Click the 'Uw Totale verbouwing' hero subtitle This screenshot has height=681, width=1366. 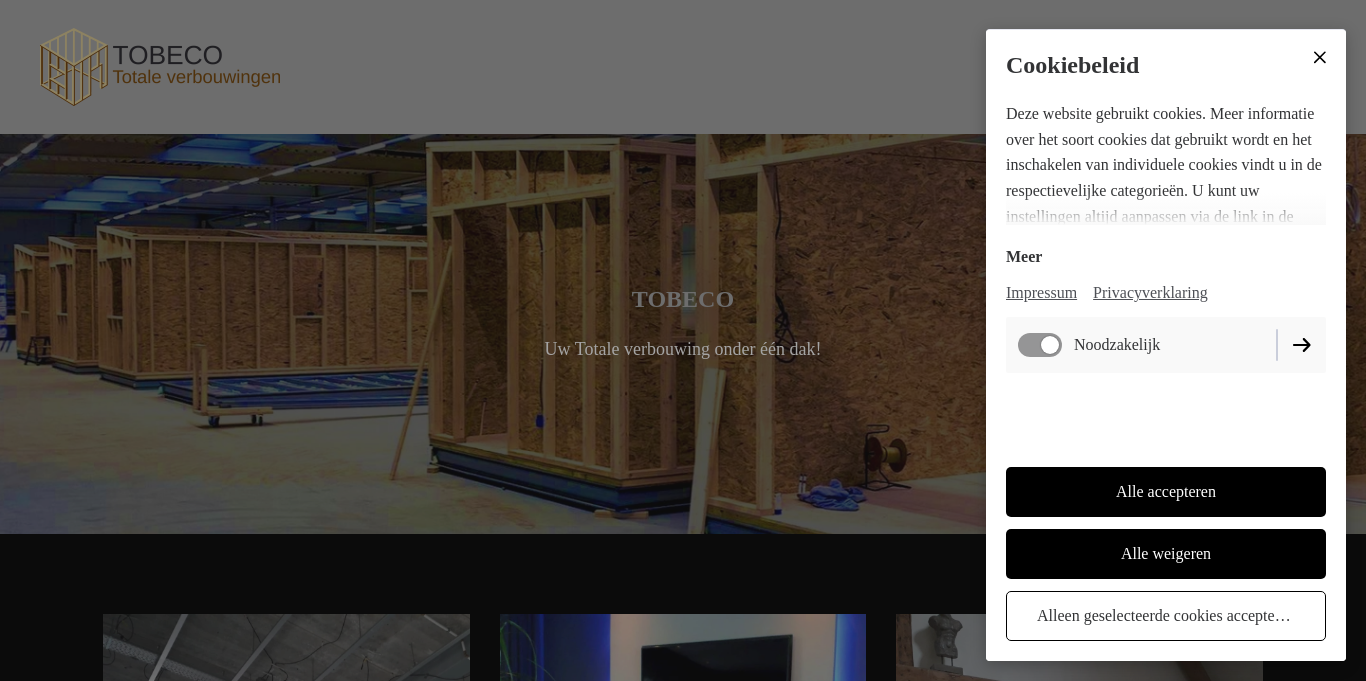click(x=683, y=349)
